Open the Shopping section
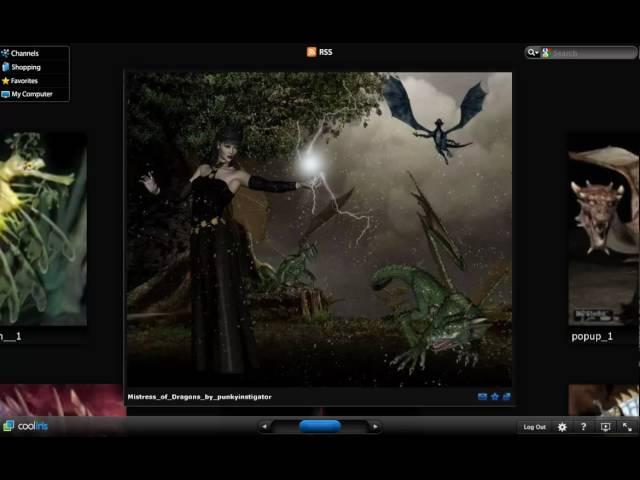 click(x=21, y=67)
